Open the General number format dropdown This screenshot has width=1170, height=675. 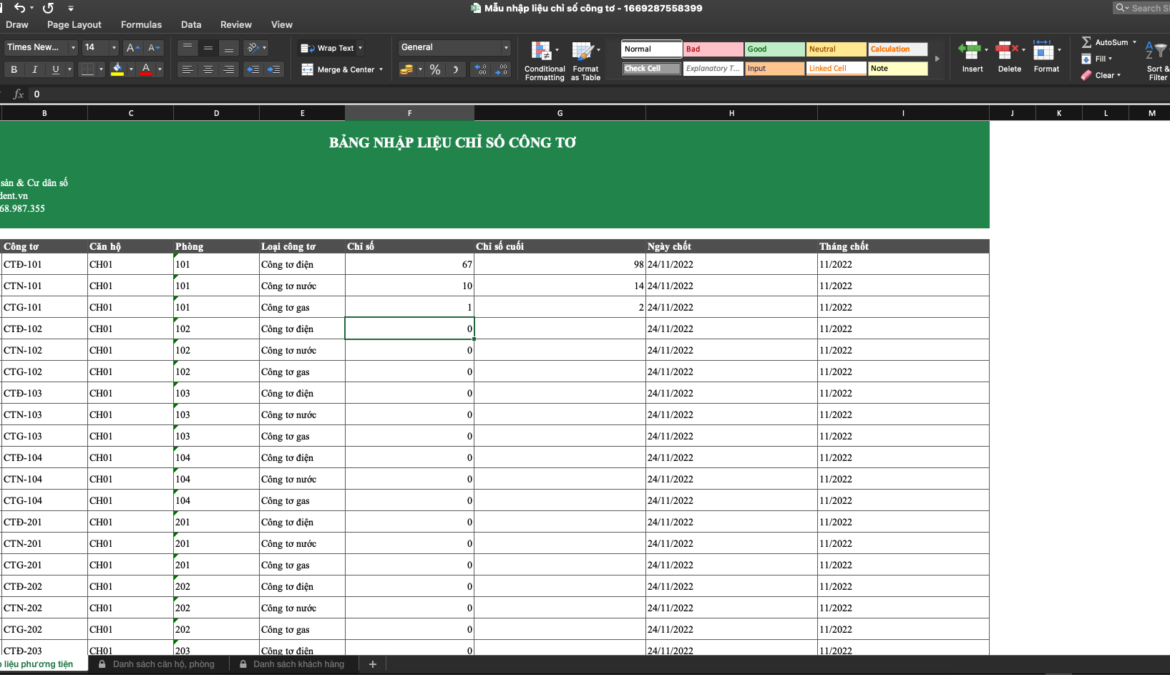(506, 48)
